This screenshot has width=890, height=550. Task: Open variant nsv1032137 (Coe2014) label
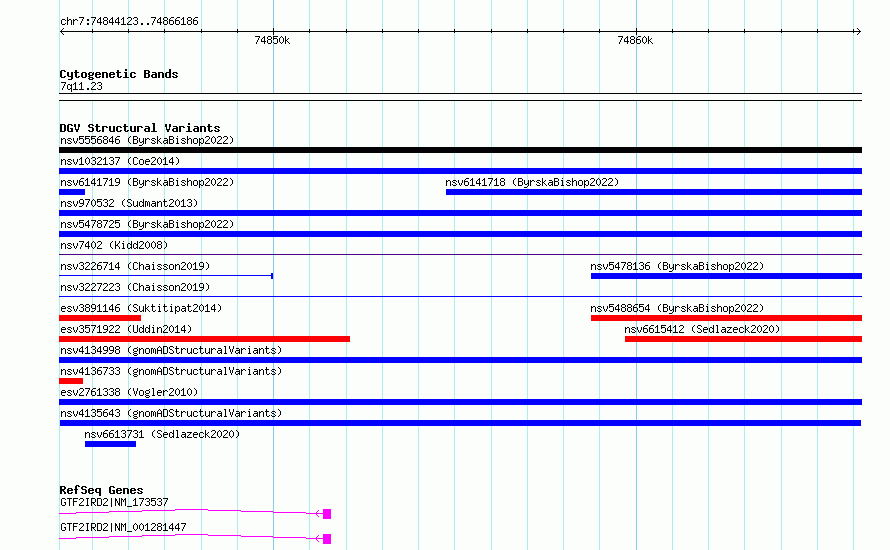click(120, 161)
